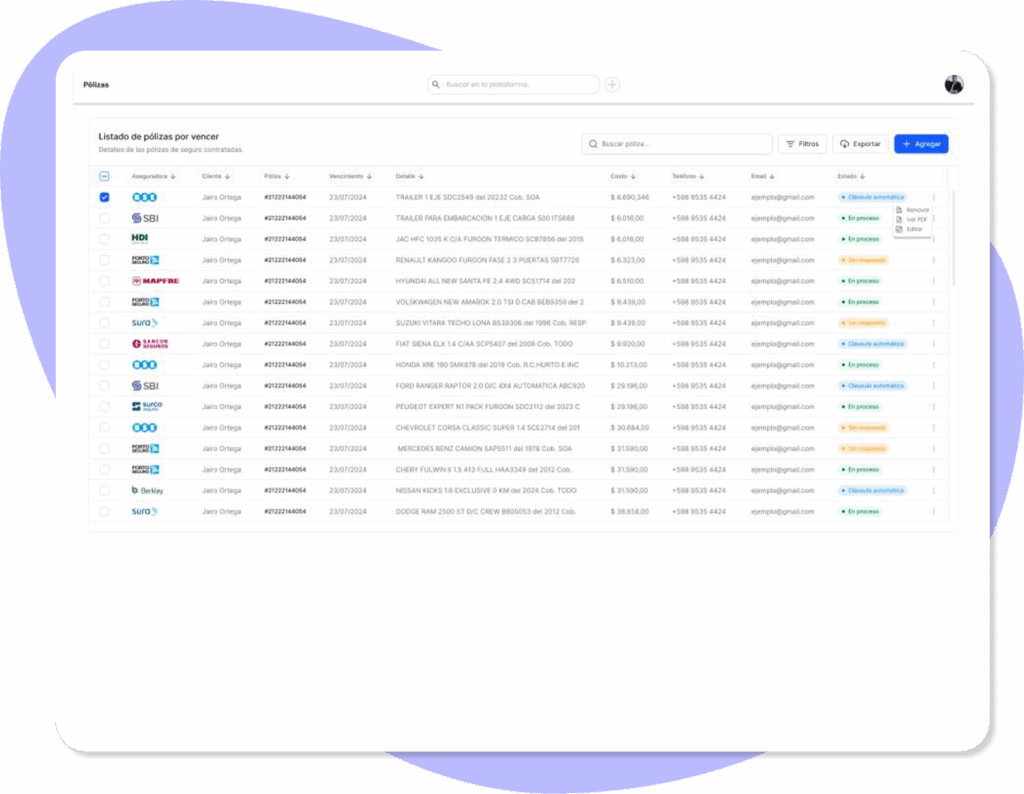Image resolution: width=1024 pixels, height=794 pixels.
Task: Open the user profile avatar
Action: 953,85
